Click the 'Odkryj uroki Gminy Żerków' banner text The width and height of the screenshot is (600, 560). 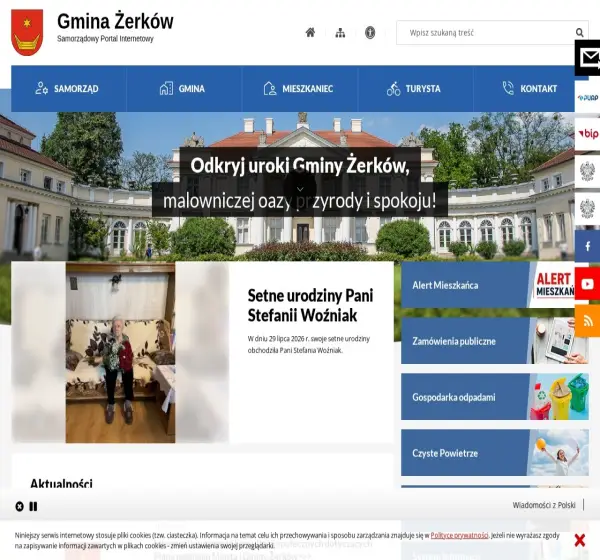coord(300,165)
